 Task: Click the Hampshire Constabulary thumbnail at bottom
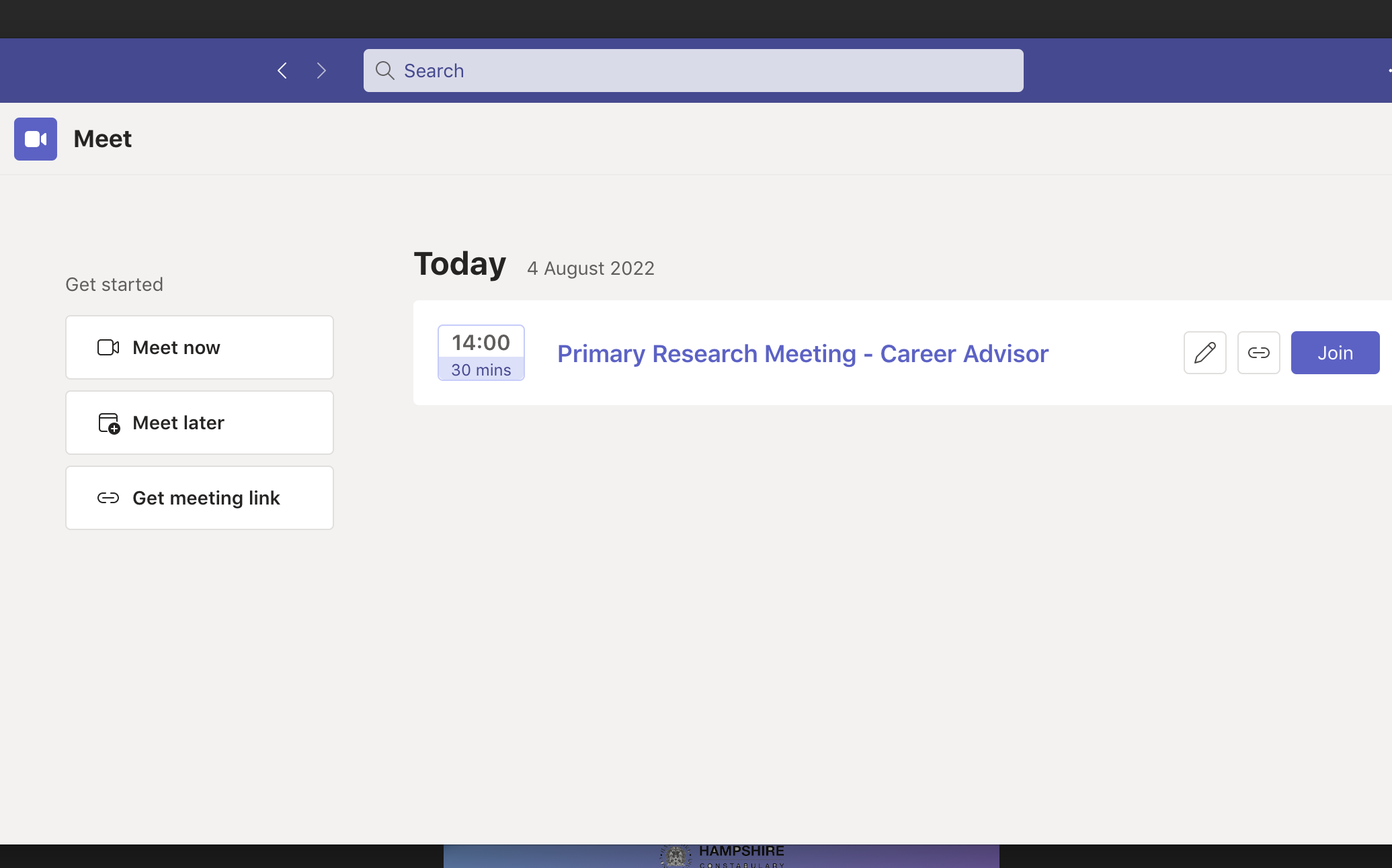(x=721, y=856)
